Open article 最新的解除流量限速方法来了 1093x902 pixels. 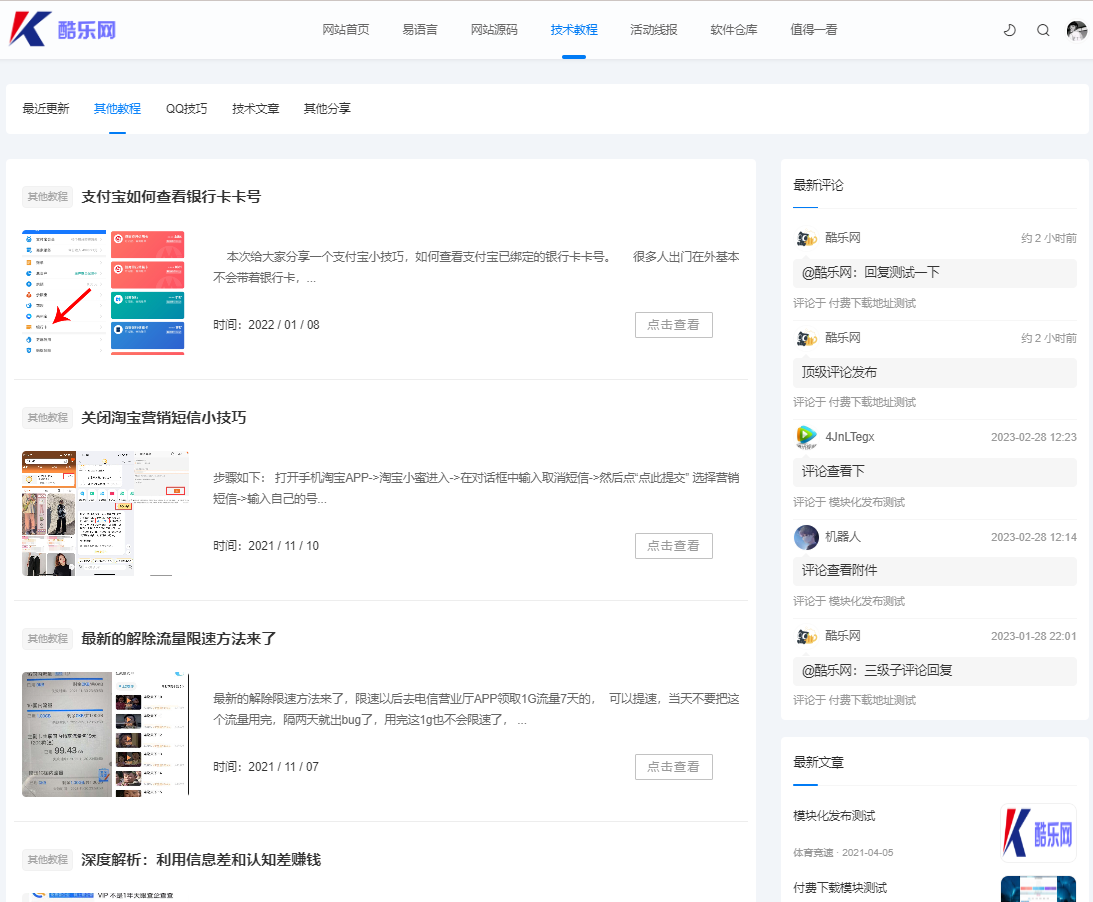click(178, 639)
